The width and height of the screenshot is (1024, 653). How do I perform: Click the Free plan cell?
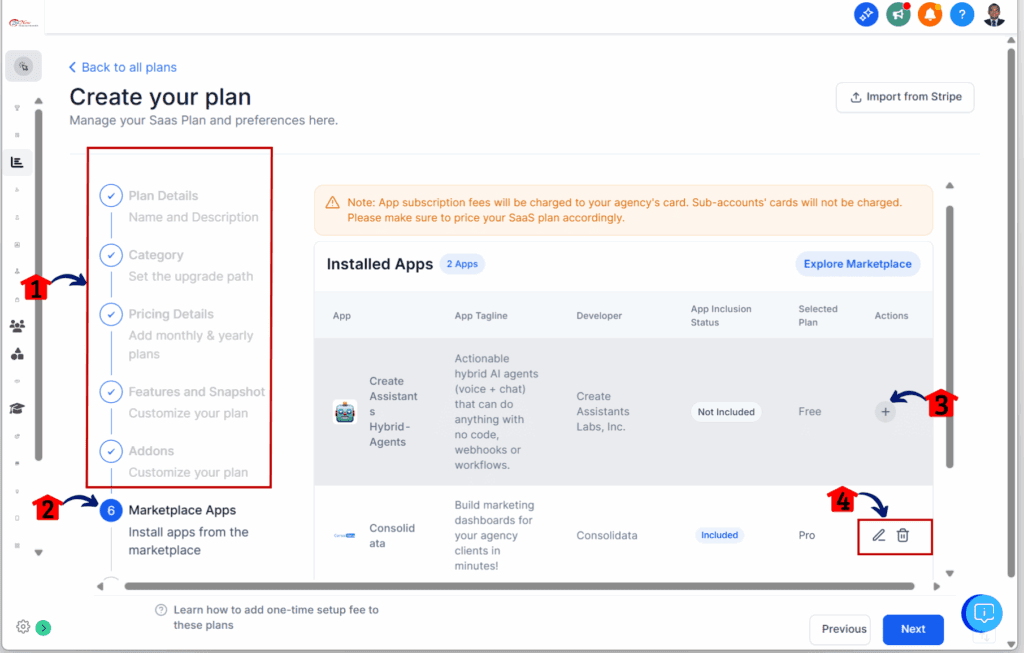point(810,412)
